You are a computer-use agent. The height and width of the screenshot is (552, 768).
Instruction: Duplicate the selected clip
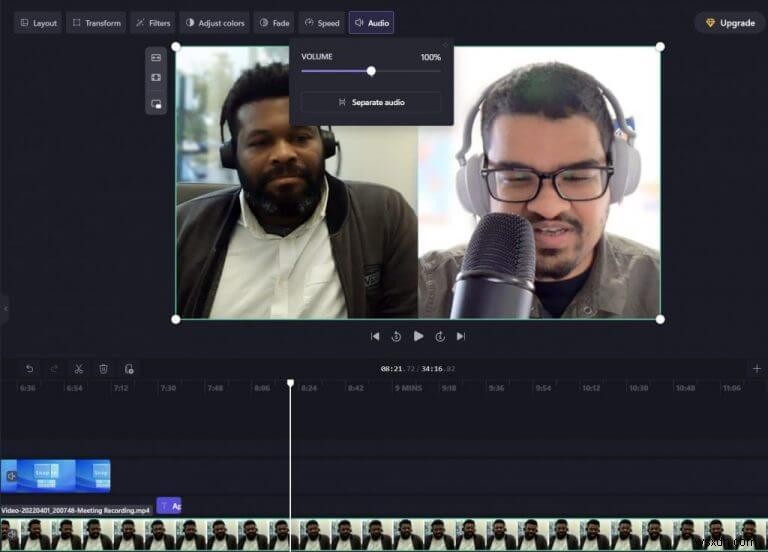tap(129, 369)
